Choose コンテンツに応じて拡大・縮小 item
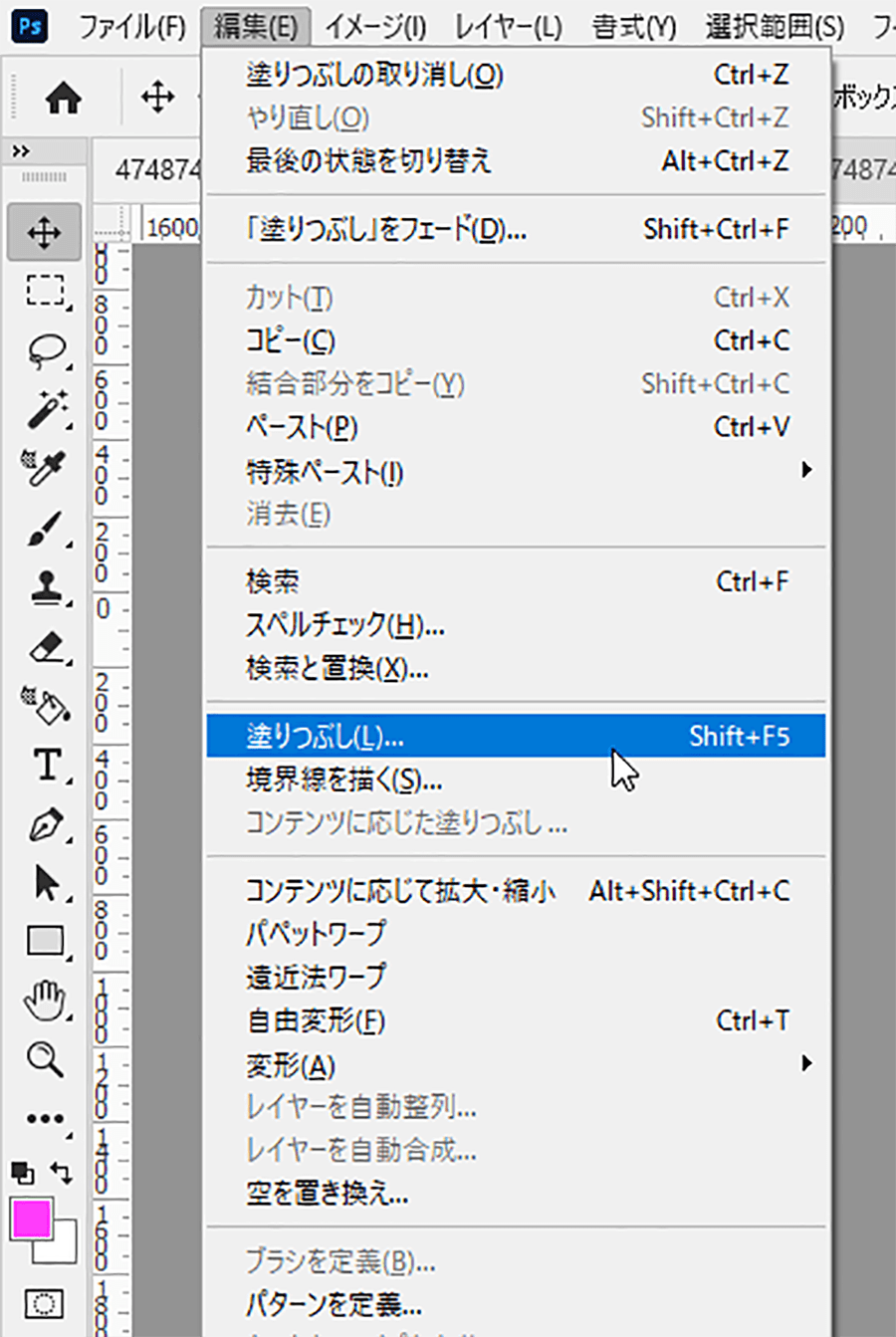The width and height of the screenshot is (896, 1337). click(516, 891)
